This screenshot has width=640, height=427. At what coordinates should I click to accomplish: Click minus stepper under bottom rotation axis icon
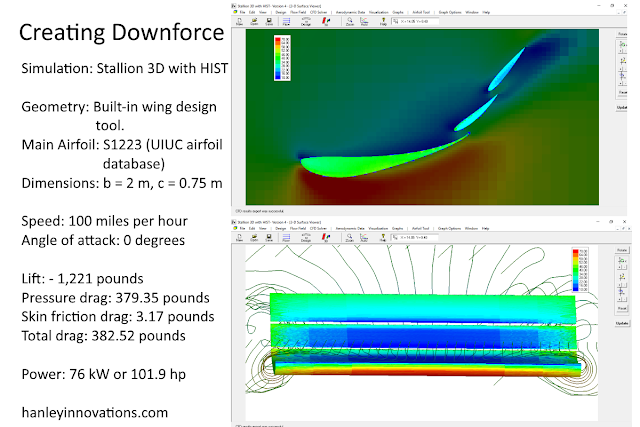tap(624, 300)
